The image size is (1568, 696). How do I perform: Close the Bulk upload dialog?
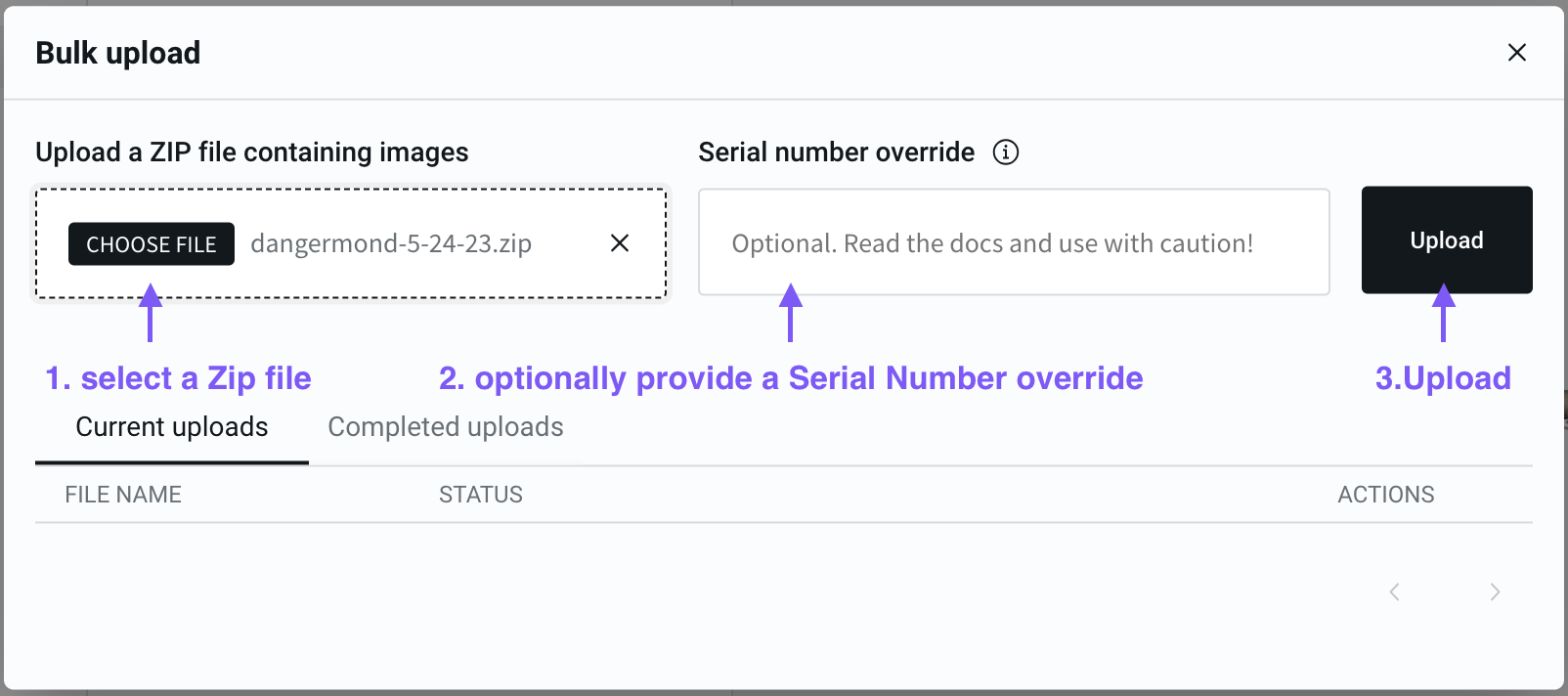pos(1516,53)
